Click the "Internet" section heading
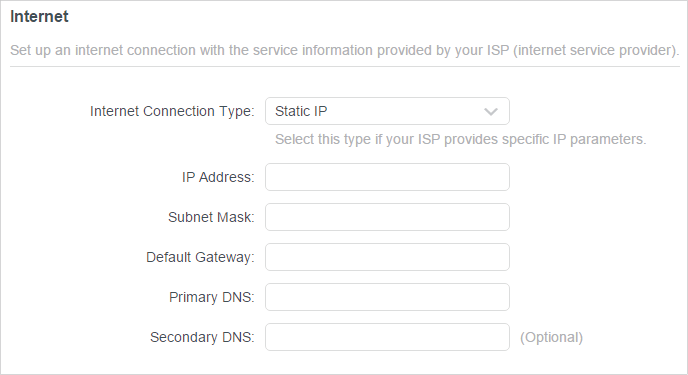 (x=39, y=17)
